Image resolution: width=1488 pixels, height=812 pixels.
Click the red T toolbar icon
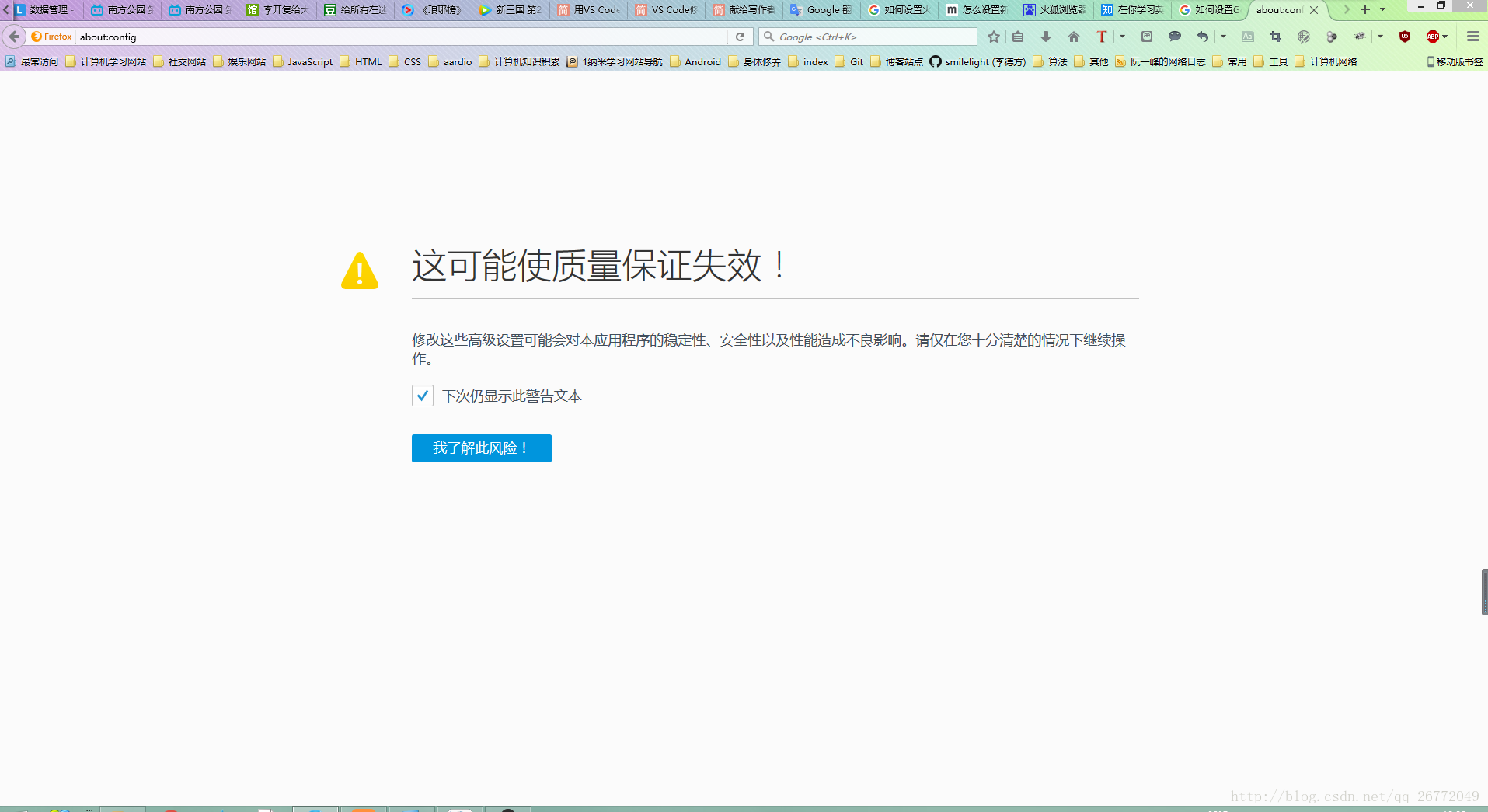1101,37
